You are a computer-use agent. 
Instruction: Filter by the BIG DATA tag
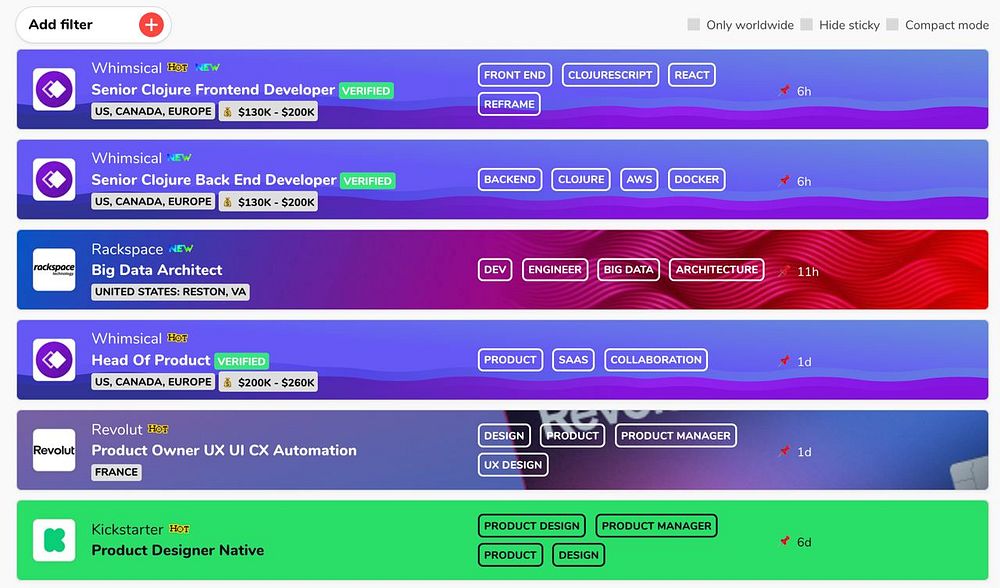point(628,270)
